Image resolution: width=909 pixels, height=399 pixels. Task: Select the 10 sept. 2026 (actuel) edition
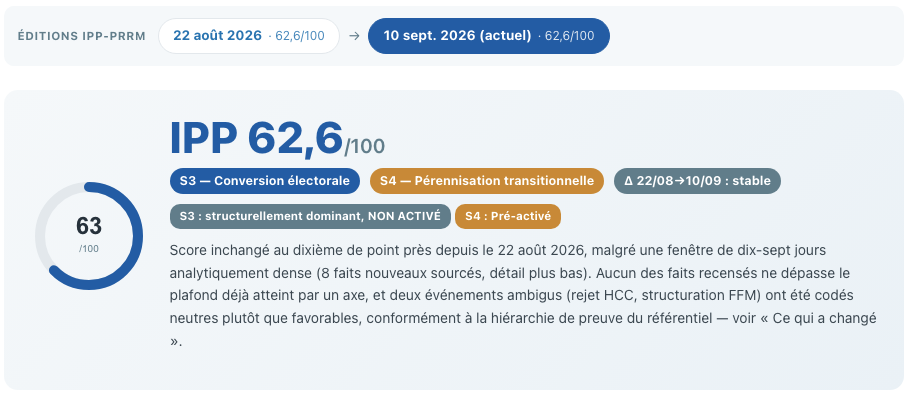[x=489, y=36]
